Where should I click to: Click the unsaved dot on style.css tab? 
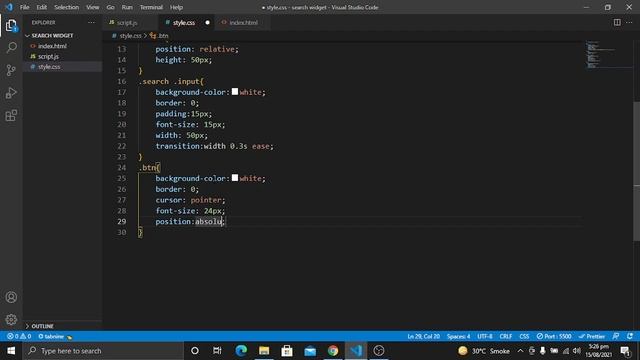coord(207,22)
